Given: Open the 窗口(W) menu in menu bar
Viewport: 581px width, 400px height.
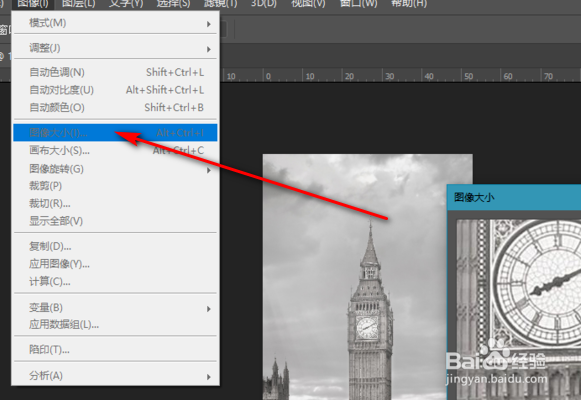Looking at the screenshot, I should pos(359,4).
